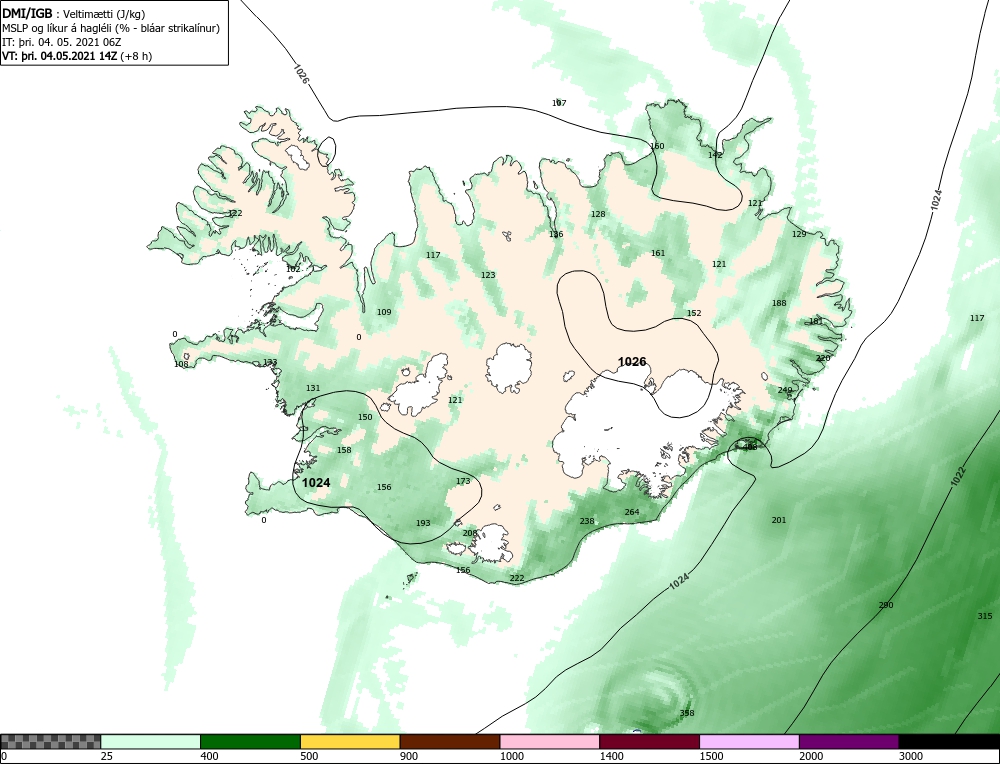Click the yellow 500–900 legend swatch
Image resolution: width=1000 pixels, height=764 pixels.
[x=350, y=742]
